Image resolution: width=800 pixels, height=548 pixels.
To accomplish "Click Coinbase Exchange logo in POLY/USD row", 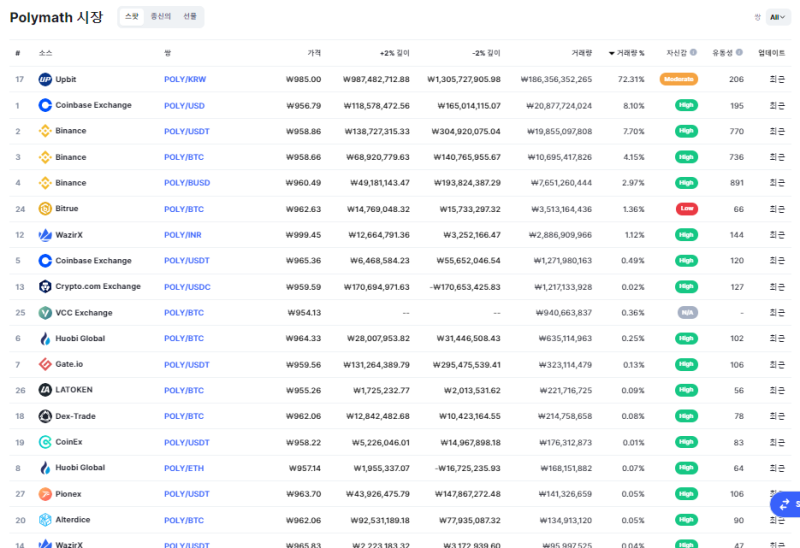I will coord(45,105).
